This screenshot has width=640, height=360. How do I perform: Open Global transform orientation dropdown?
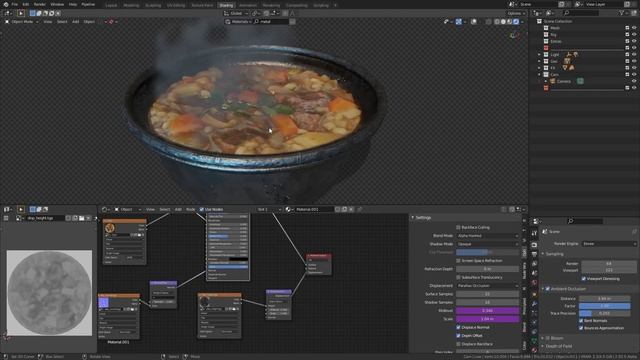235,13
